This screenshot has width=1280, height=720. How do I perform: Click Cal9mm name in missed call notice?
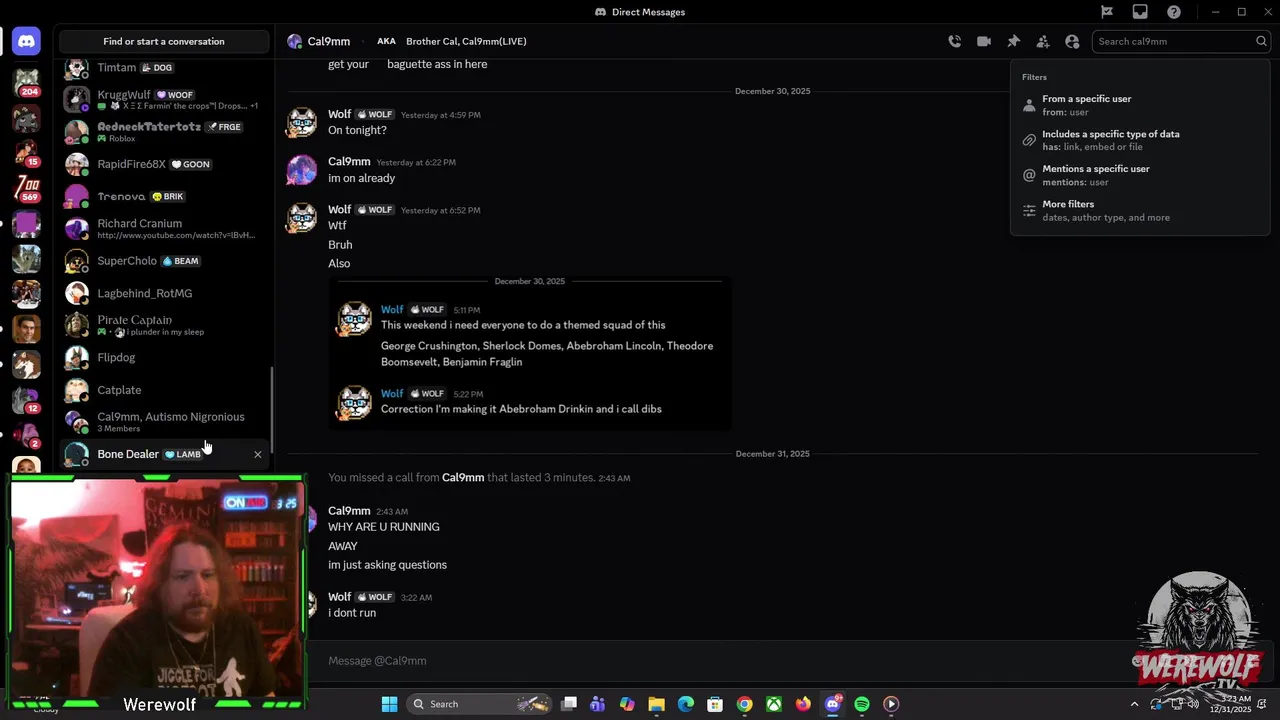463,478
